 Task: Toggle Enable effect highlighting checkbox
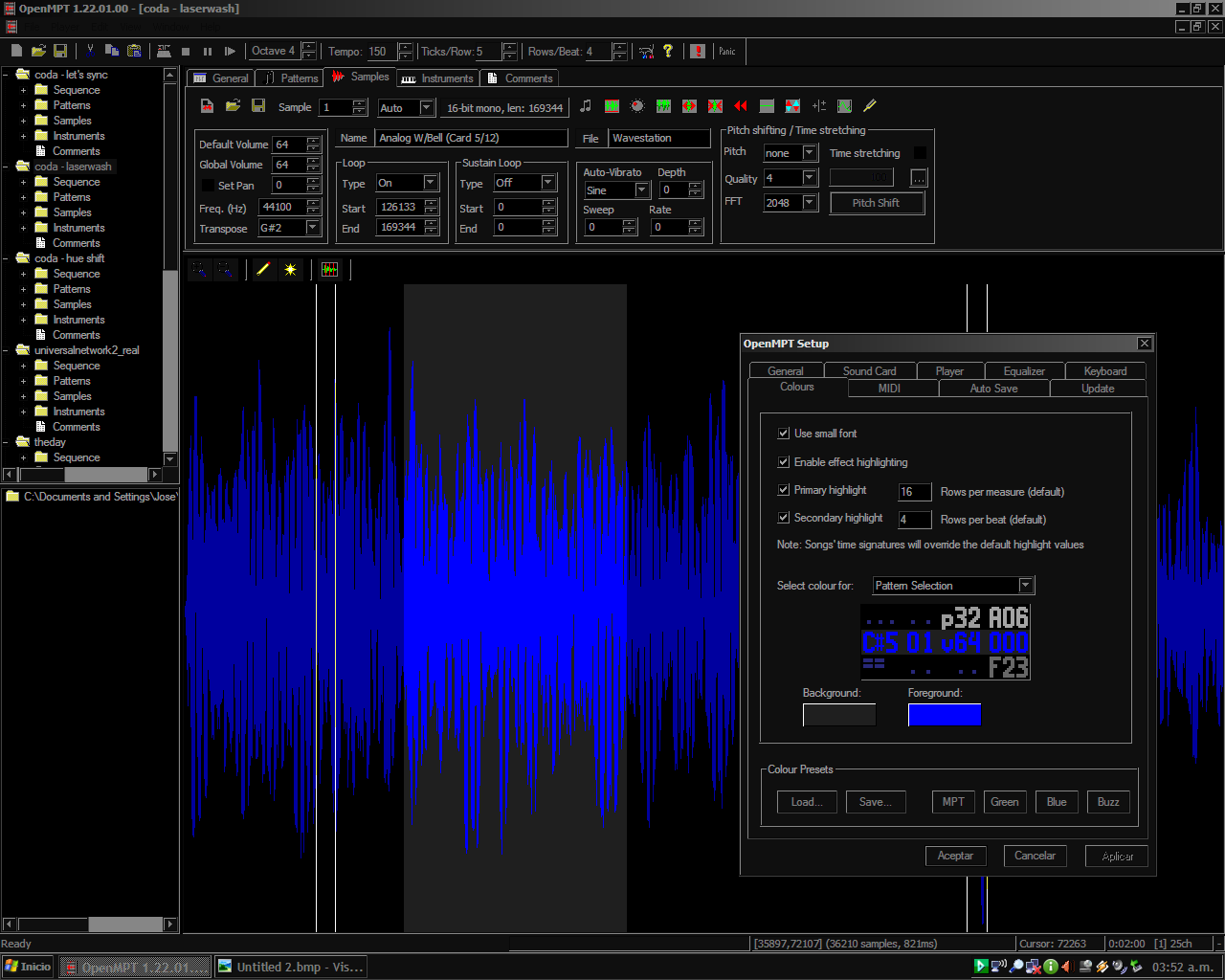point(784,462)
